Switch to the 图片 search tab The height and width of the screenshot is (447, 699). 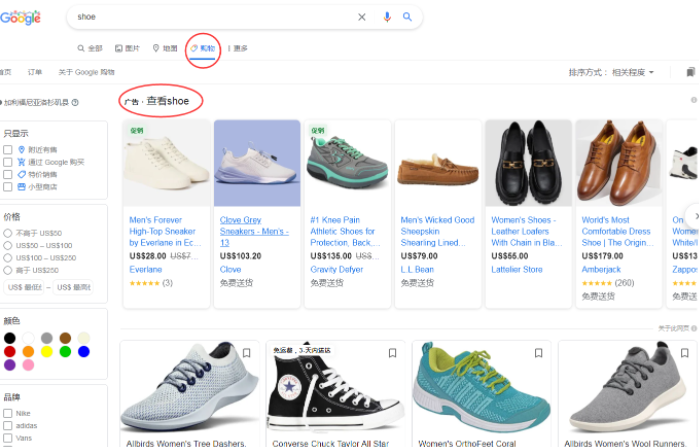[127, 48]
